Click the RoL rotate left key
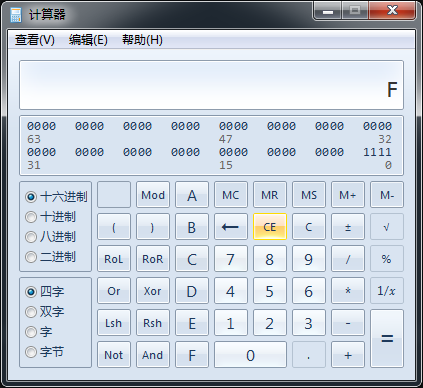The width and height of the screenshot is (423, 388). 114,259
